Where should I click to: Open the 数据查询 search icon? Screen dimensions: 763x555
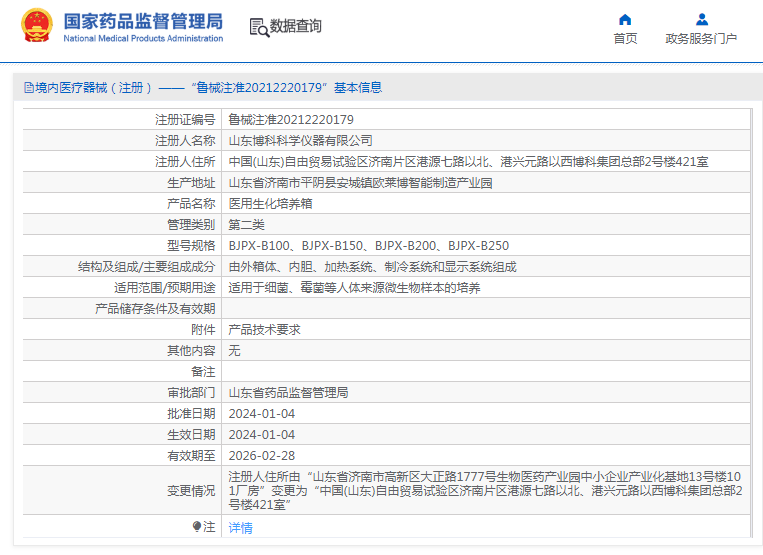click(x=259, y=27)
